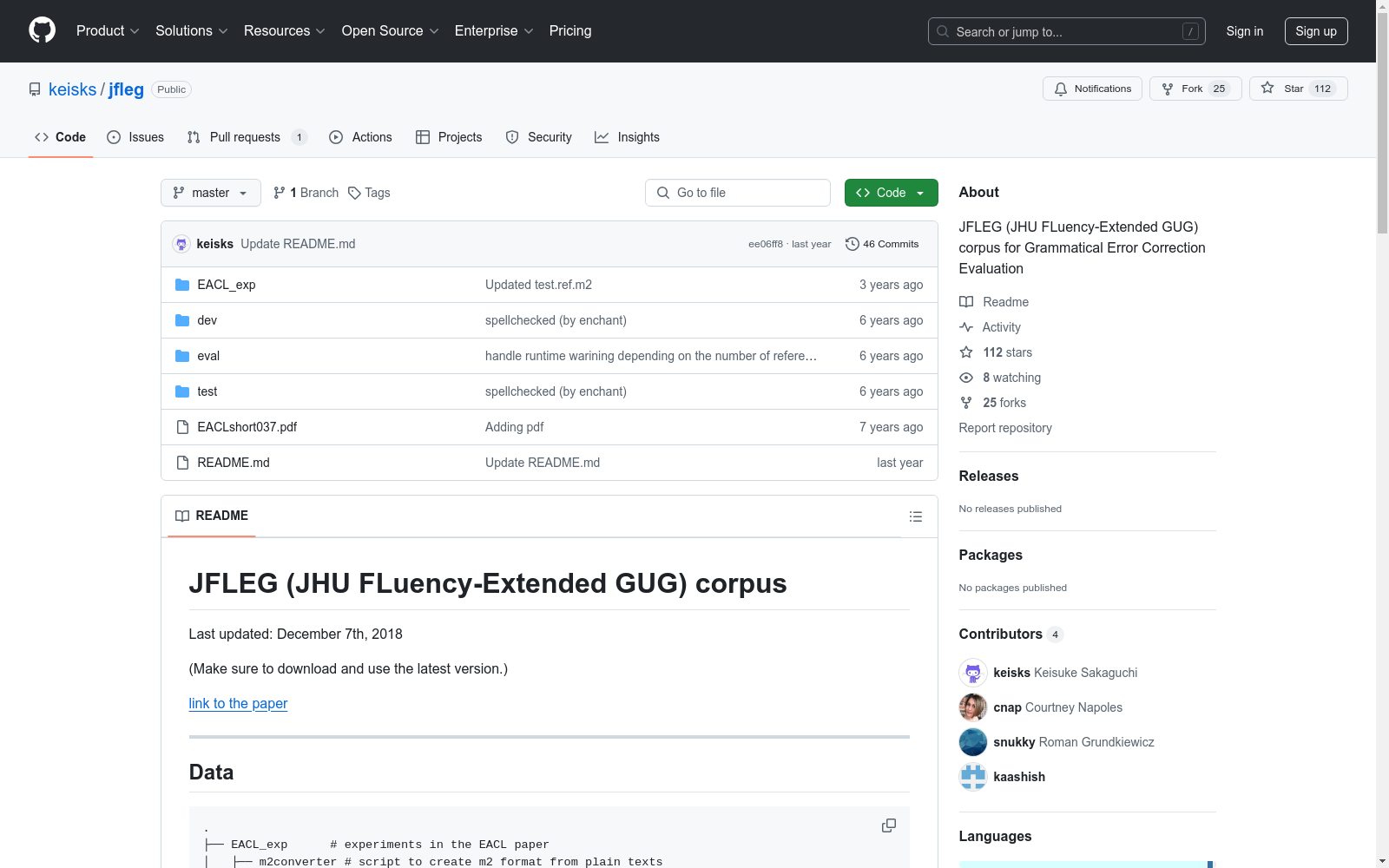Expand the Open Source menu
Image resolution: width=1389 pixels, height=868 pixels.
[x=391, y=30]
